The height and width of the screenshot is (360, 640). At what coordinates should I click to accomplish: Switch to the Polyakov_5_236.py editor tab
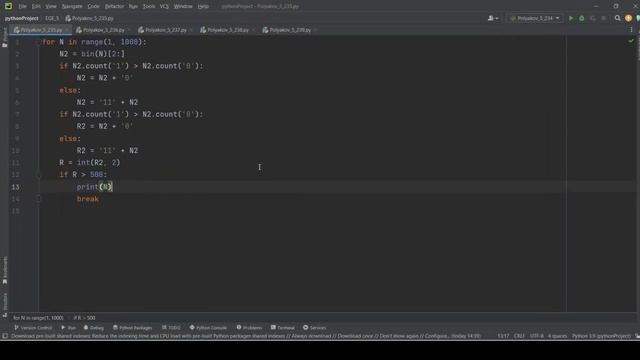point(103,30)
